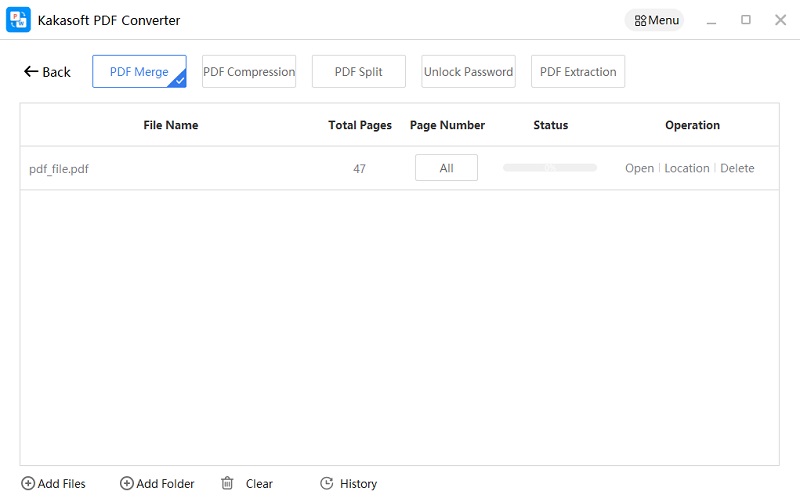Viewport: 800px width, 502px height.
Task: Open the PDF Extraction tab
Action: pos(578,71)
